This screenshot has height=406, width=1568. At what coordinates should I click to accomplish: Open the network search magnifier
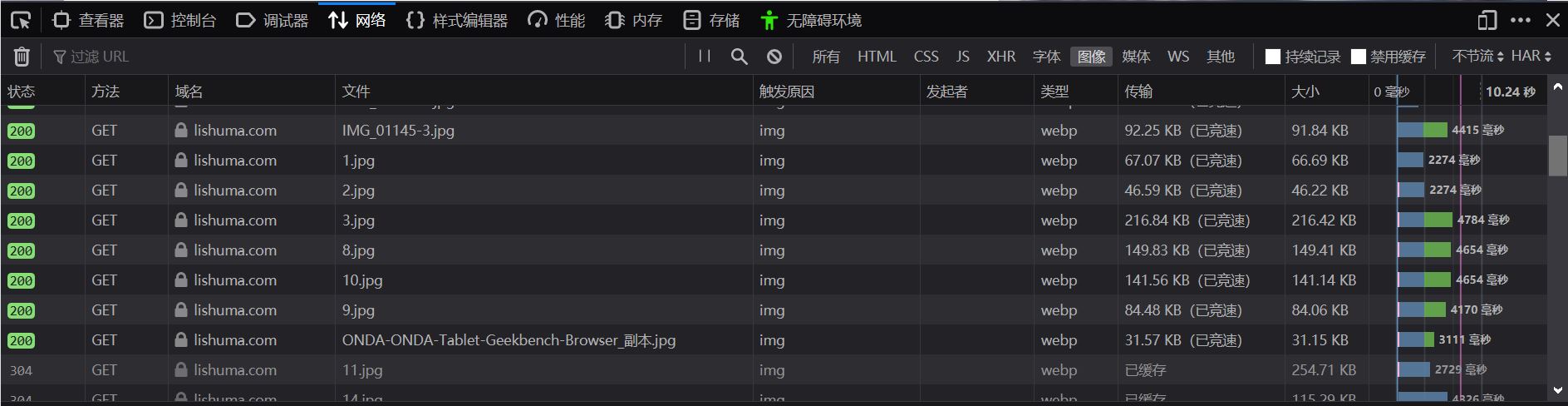[739, 57]
